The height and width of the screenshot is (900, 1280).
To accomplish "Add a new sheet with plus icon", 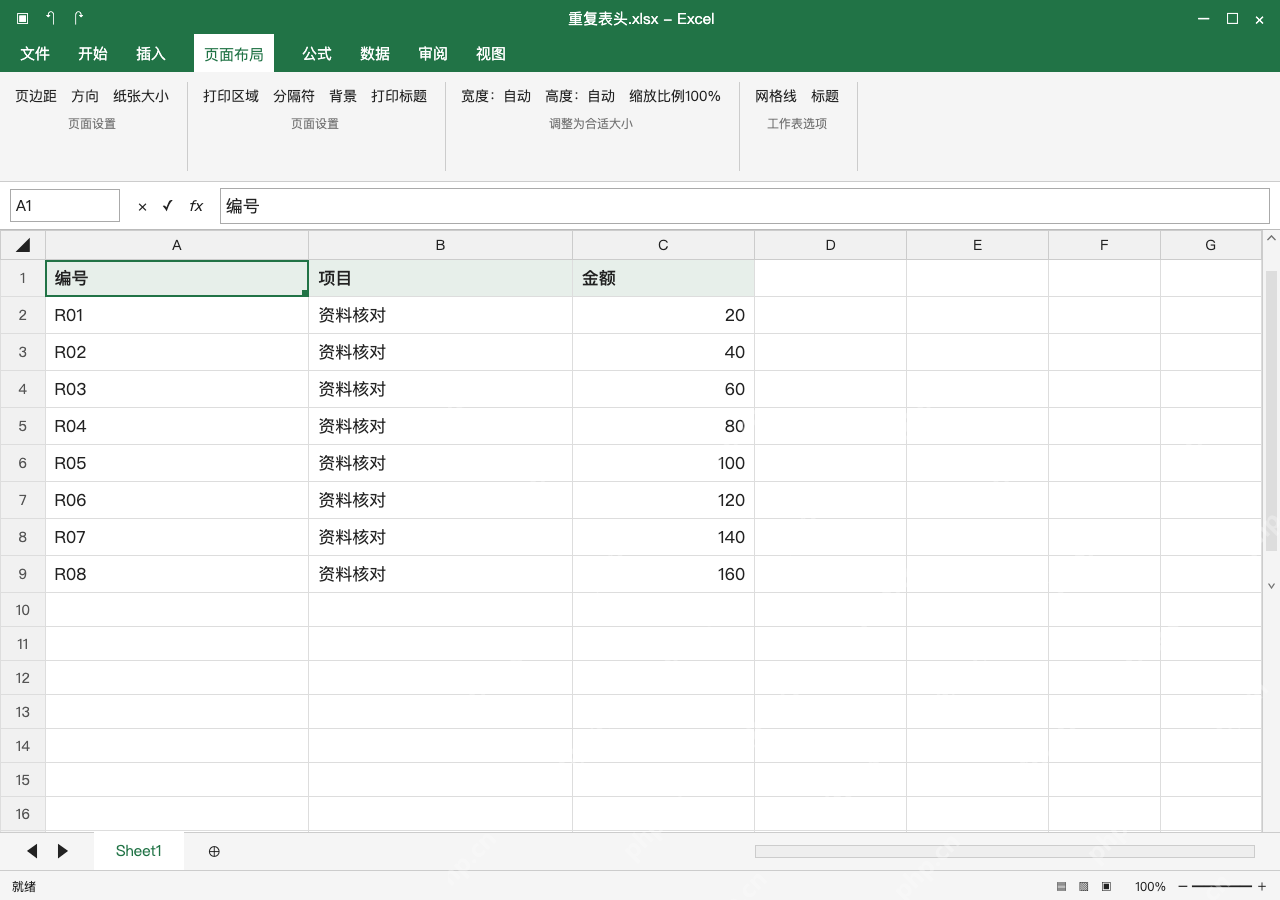I will (x=214, y=851).
